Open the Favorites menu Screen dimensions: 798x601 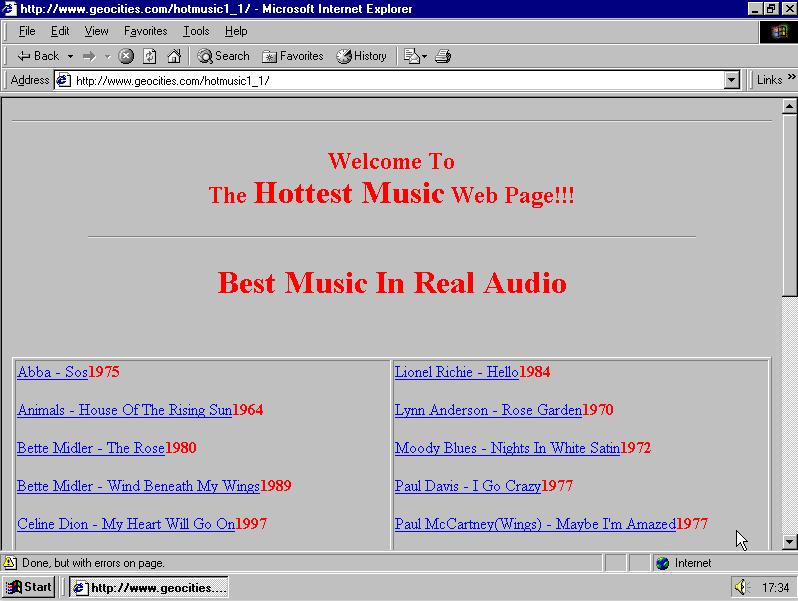click(146, 31)
